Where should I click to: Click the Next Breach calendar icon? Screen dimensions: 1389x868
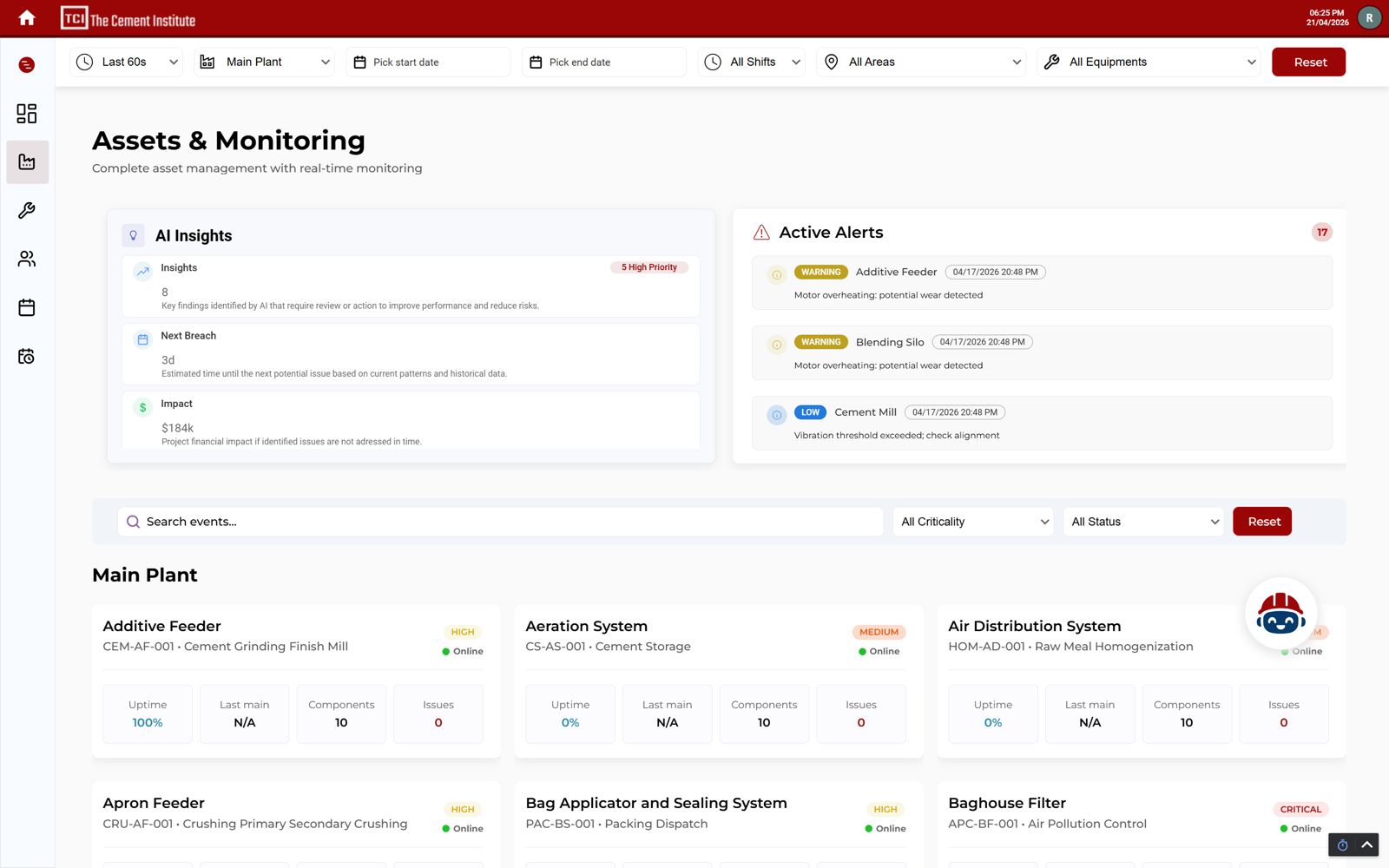click(x=142, y=339)
